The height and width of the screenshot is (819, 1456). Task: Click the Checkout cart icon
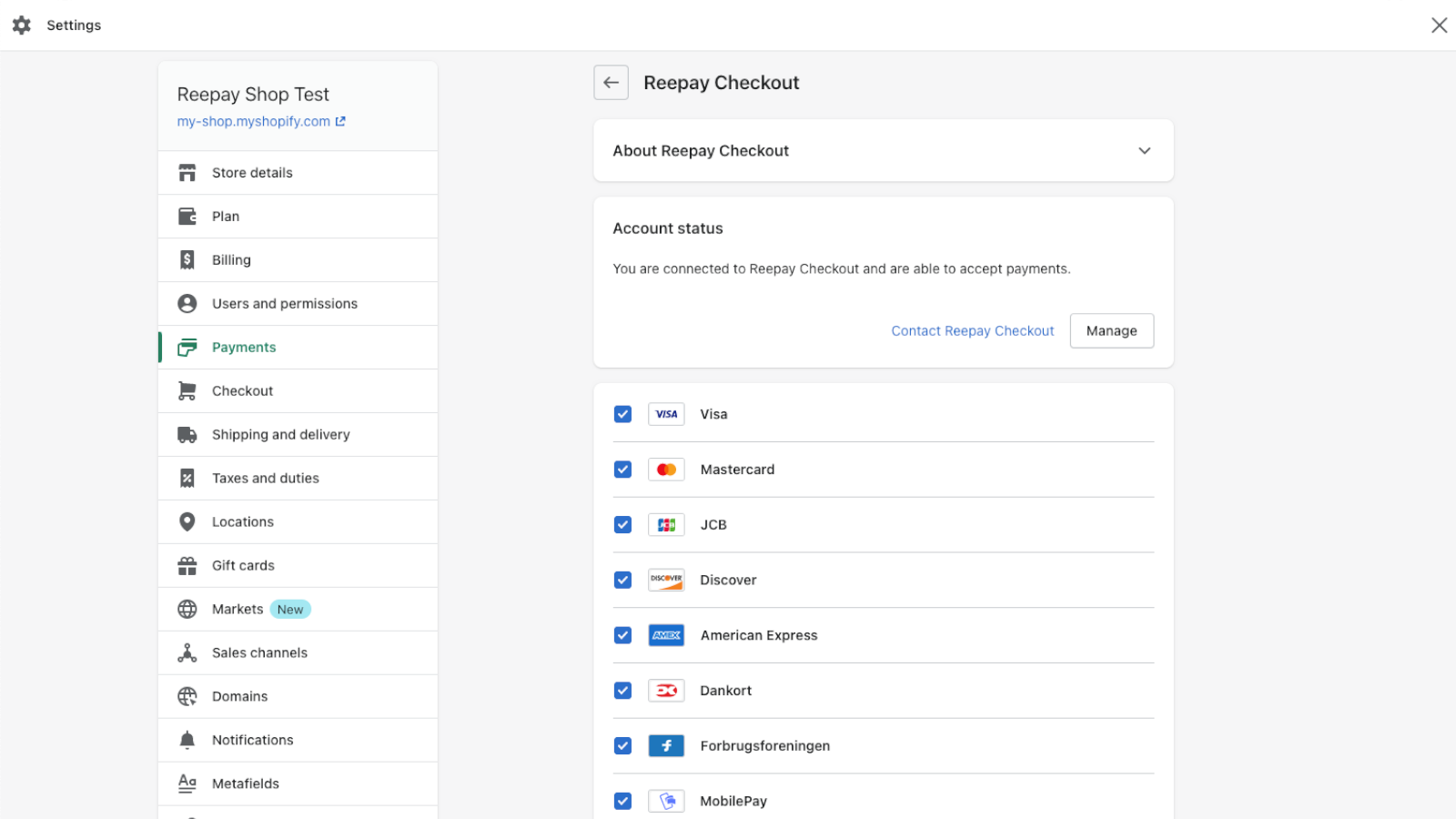point(187,391)
